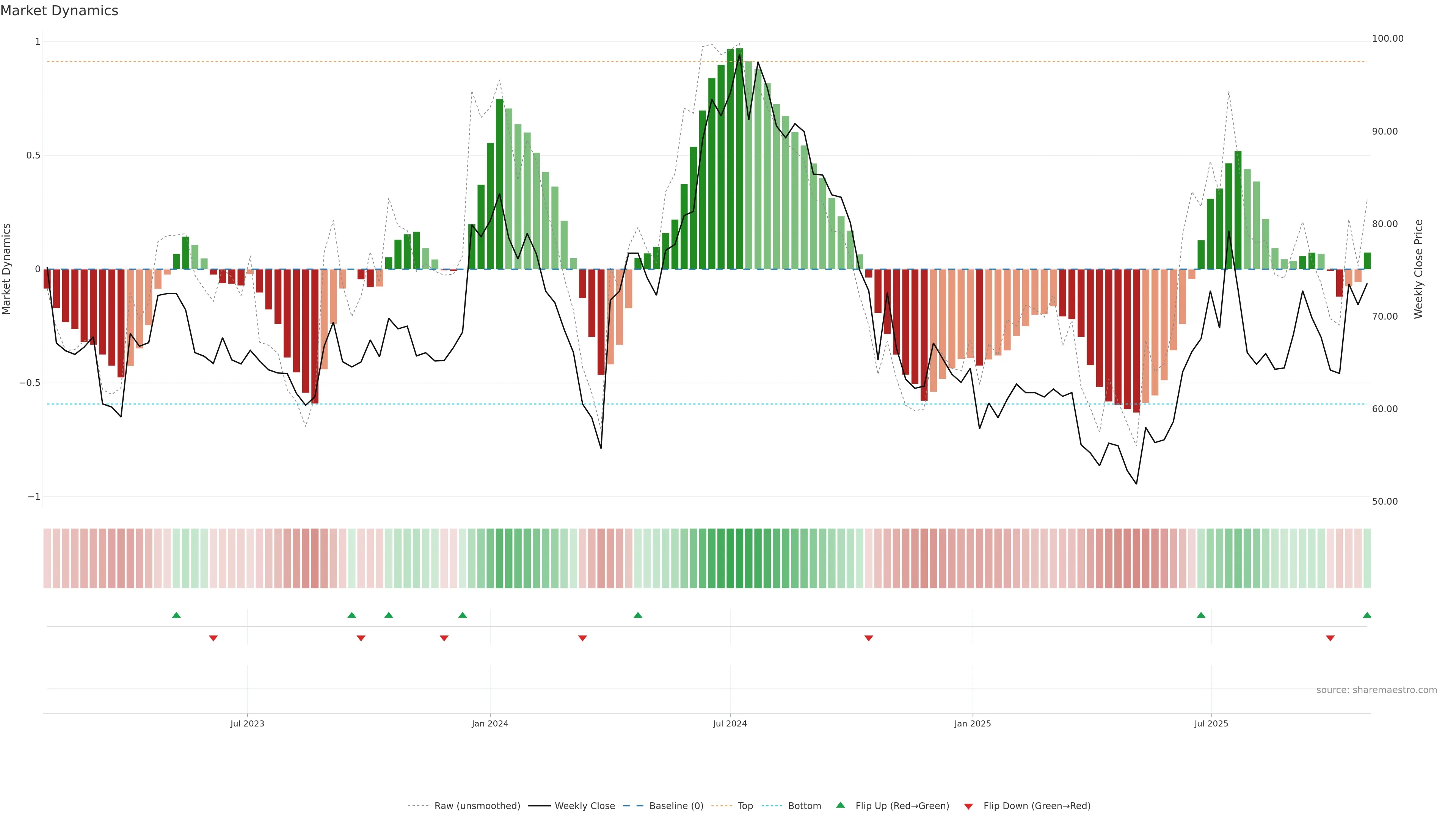This screenshot has height=819, width=1456.
Task: Hide the Baseline (0) legend series
Action: coord(676,806)
